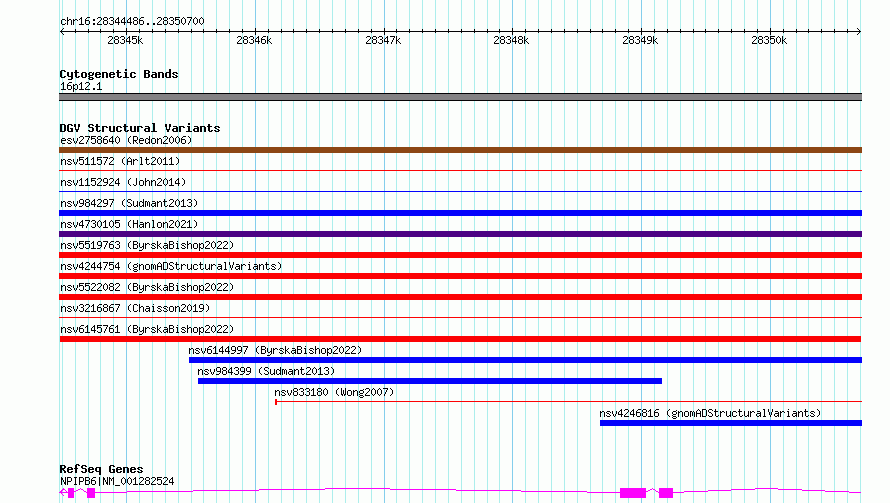
Task: Click the Cytogenetic Bands track title
Action: click(119, 74)
